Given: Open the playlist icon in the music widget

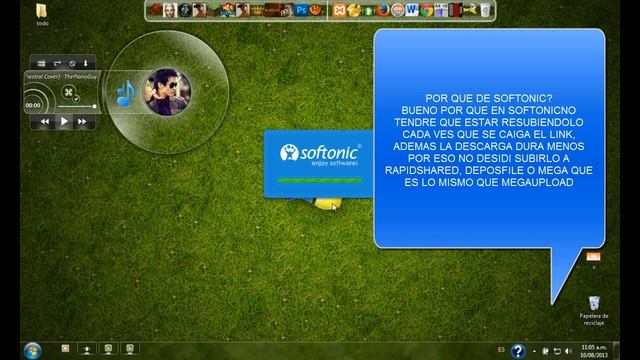Looking at the screenshot, I should coord(41,63).
